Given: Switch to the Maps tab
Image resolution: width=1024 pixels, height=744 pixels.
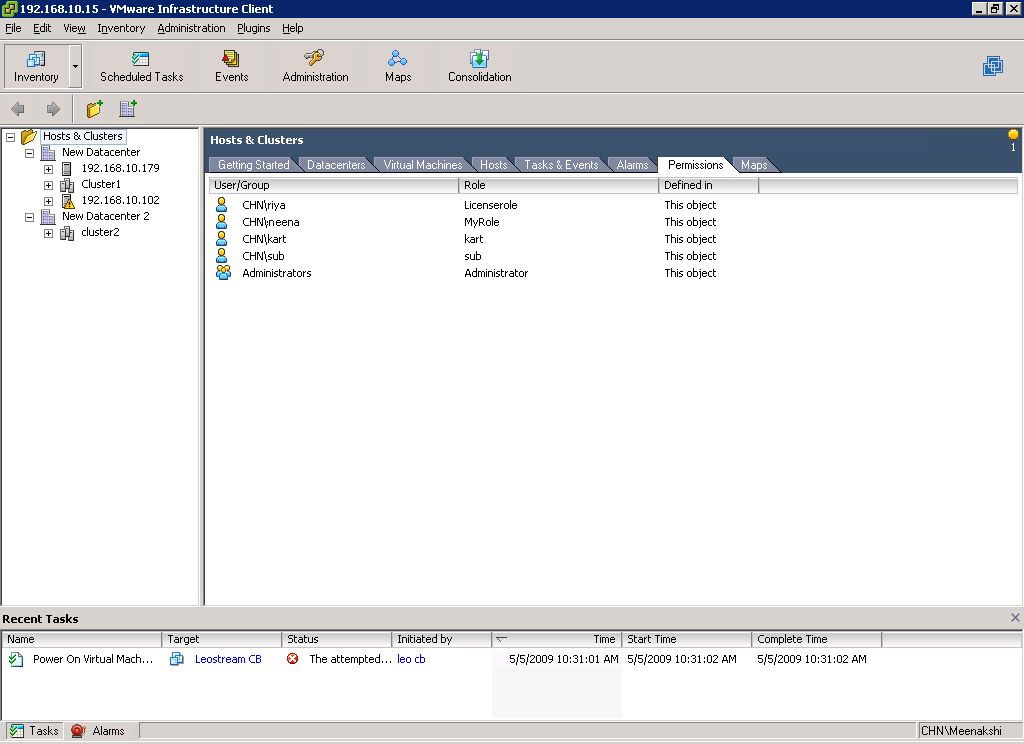Looking at the screenshot, I should tap(754, 165).
